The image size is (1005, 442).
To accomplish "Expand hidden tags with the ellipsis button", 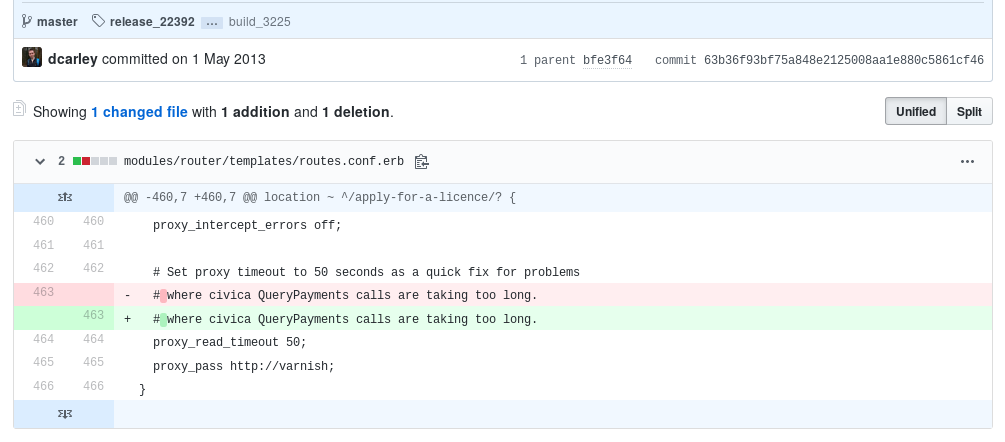I will [212, 22].
